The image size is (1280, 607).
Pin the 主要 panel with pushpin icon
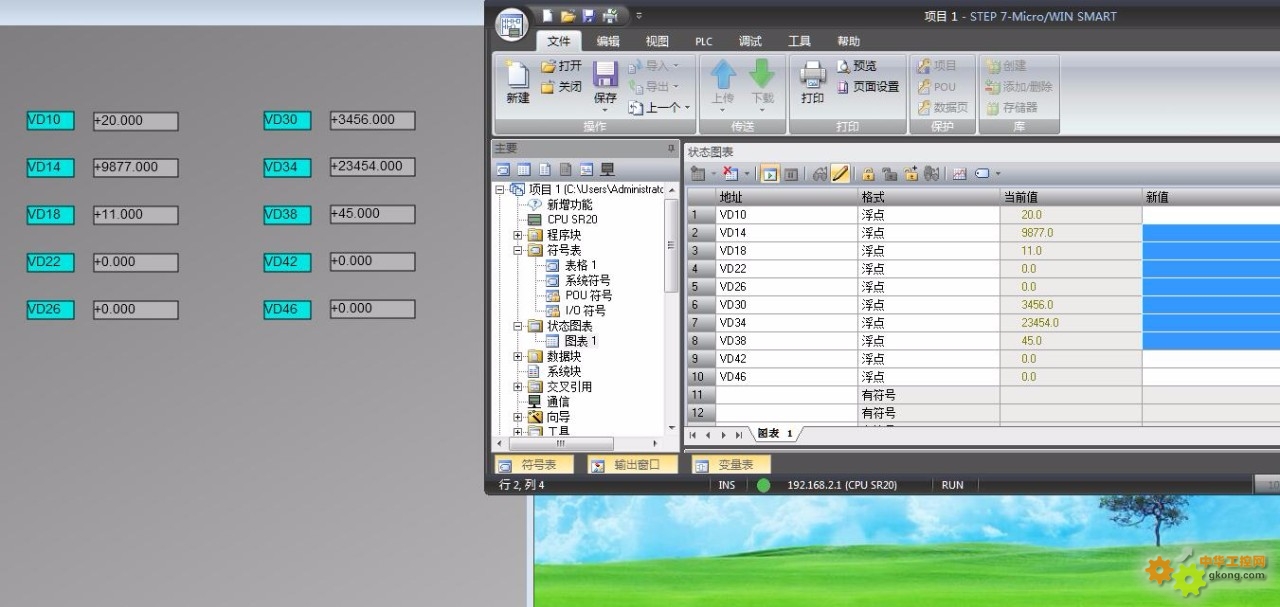671,148
